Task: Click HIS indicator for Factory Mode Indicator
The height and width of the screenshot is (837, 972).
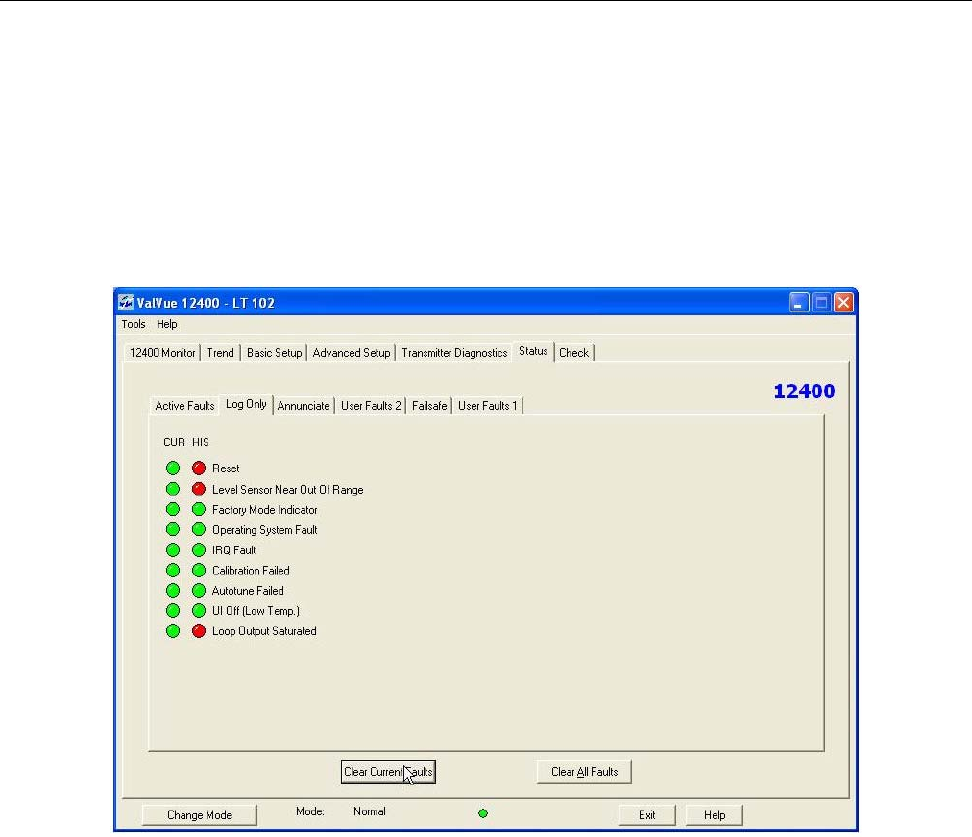Action: coord(199,510)
